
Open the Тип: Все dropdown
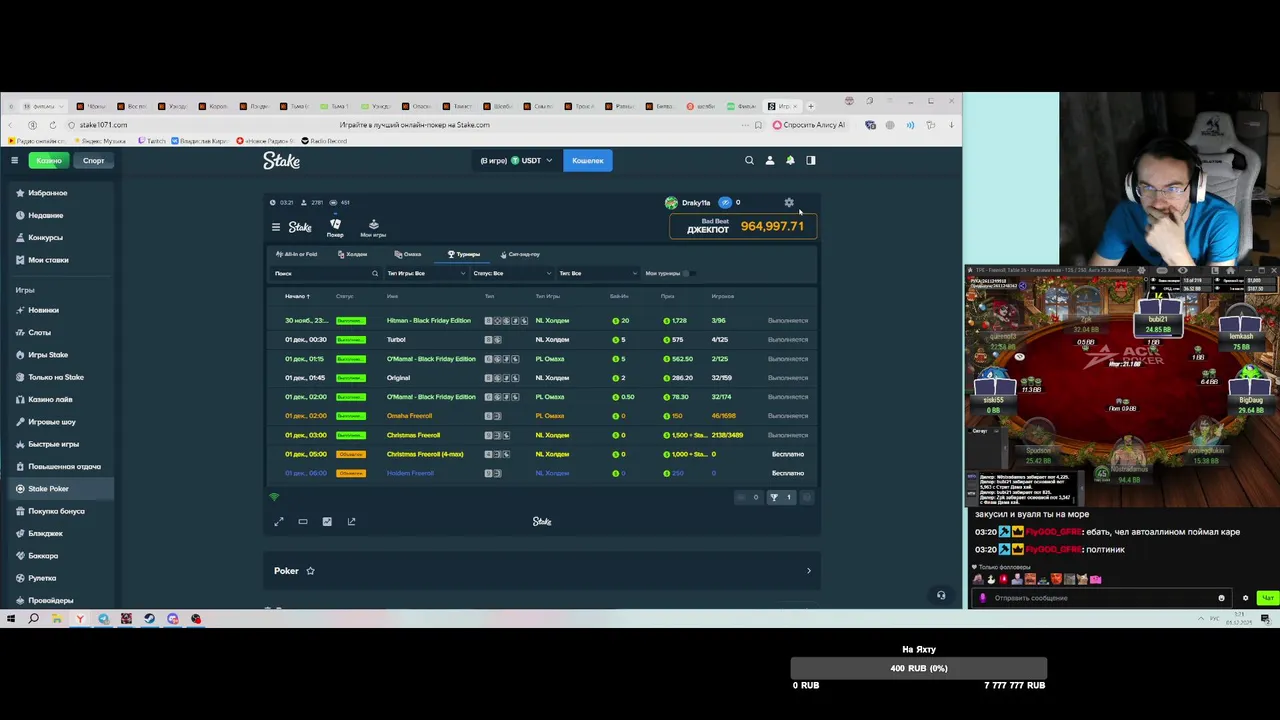pos(598,273)
